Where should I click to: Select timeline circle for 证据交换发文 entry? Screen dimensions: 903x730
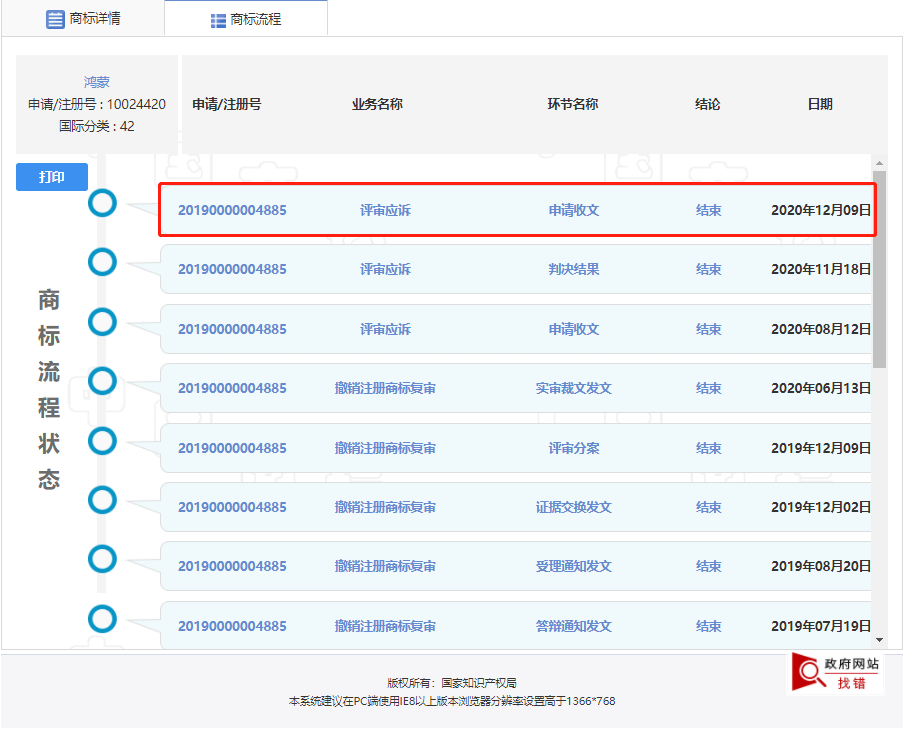(103, 500)
